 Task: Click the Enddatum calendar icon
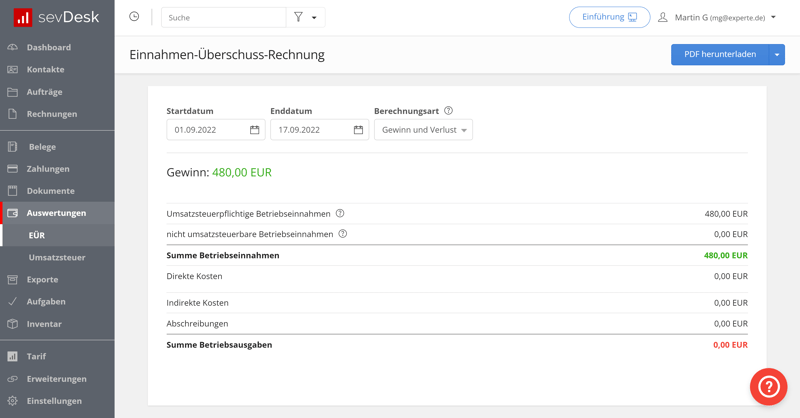(358, 130)
